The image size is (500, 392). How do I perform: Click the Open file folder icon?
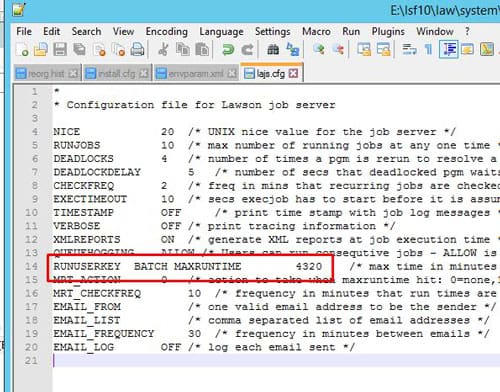coord(41,50)
